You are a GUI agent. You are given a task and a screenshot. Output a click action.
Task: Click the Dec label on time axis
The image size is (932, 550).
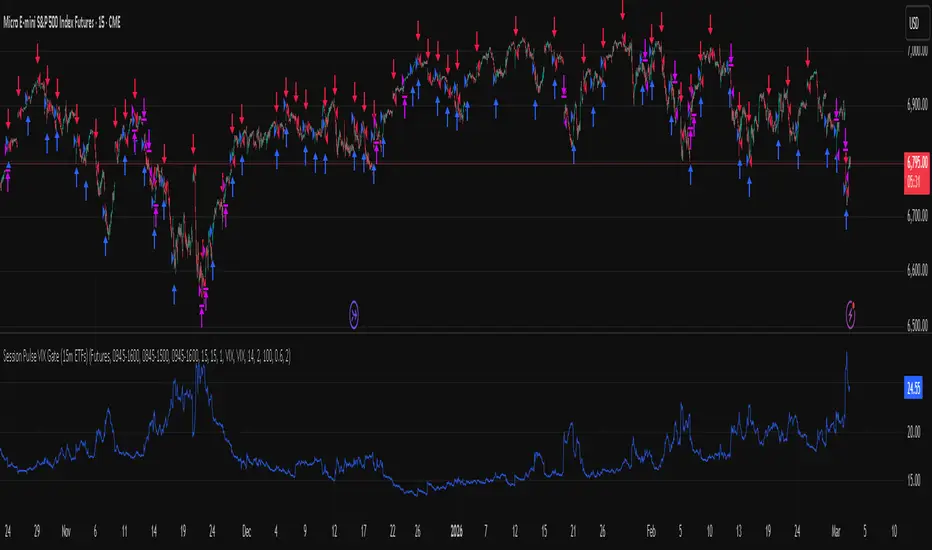click(x=247, y=532)
